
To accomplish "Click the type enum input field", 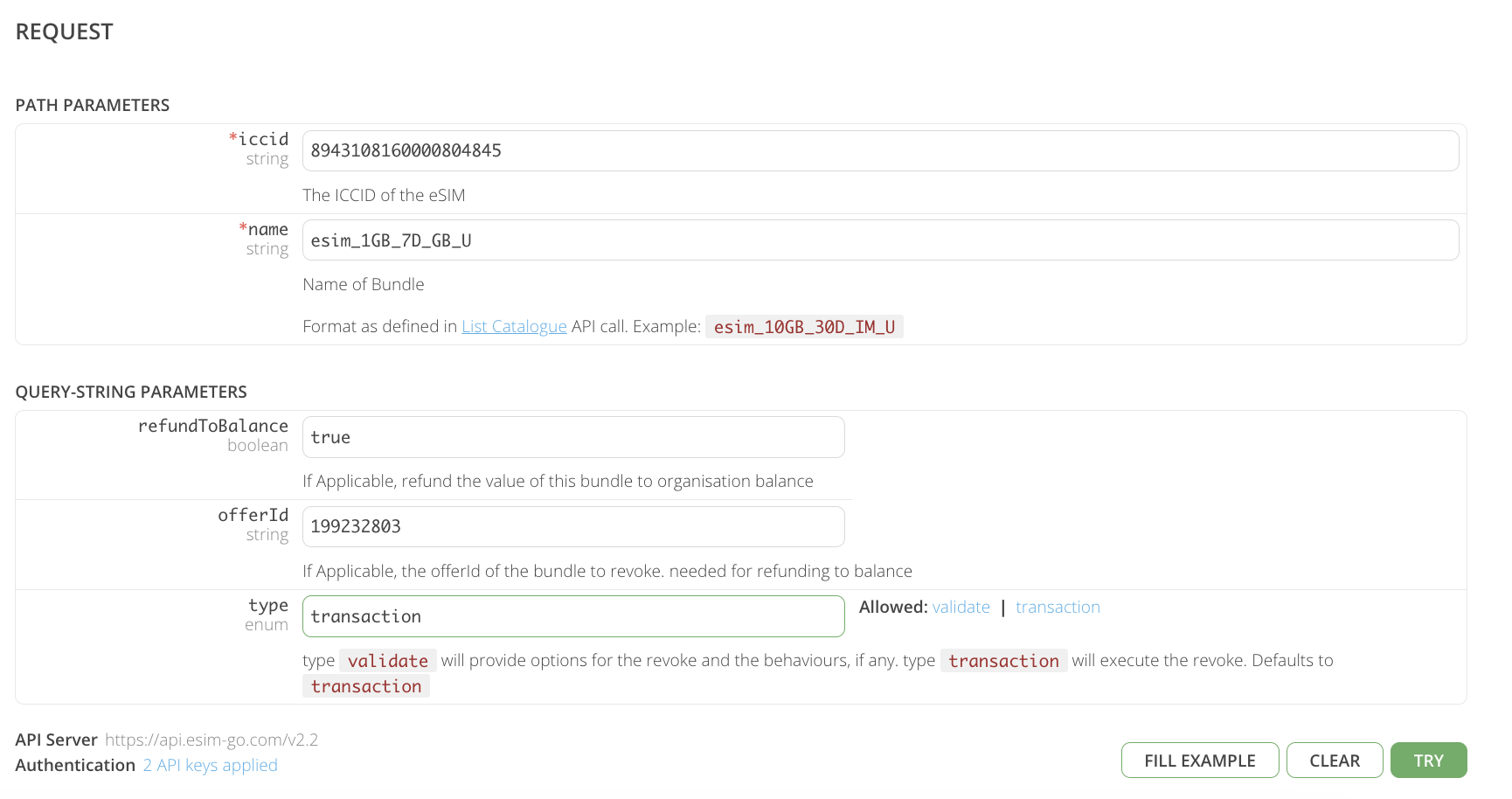I will point(573,616).
